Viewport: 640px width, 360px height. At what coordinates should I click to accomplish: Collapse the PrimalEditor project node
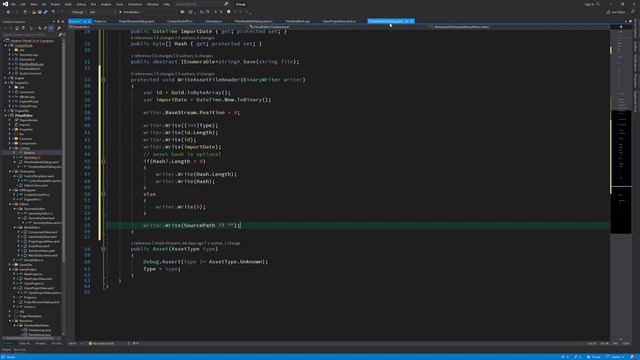coord(6,116)
